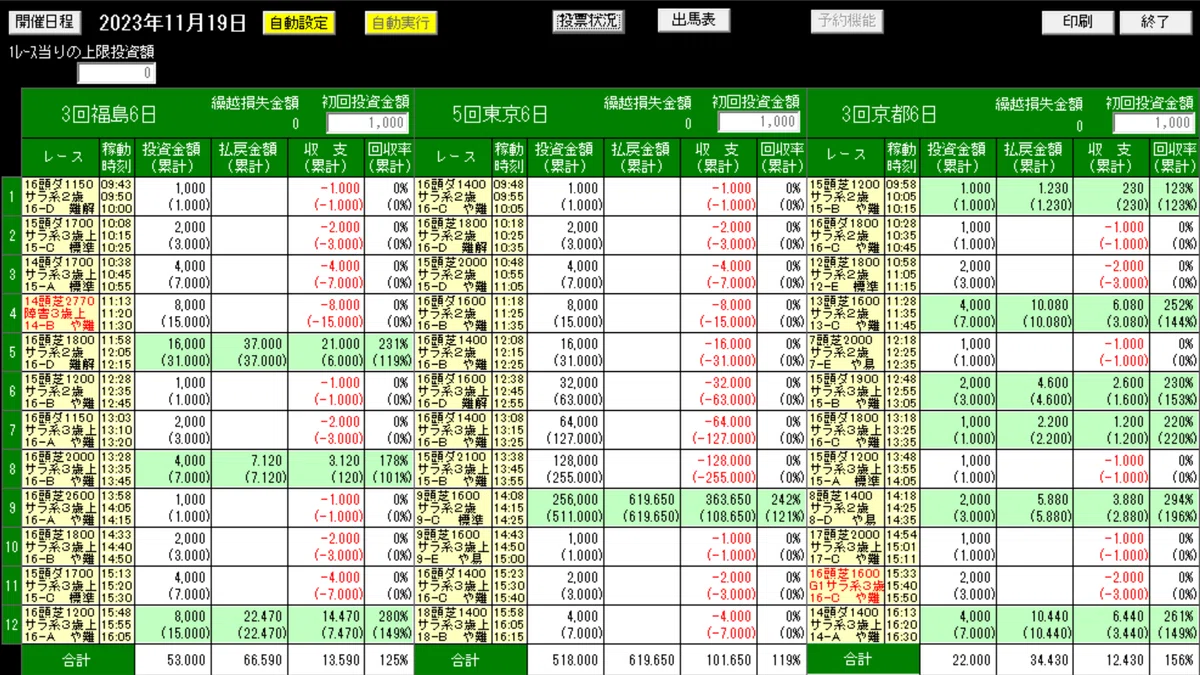
Task: Click the 7,120 payout cell
Action: (x=250, y=469)
